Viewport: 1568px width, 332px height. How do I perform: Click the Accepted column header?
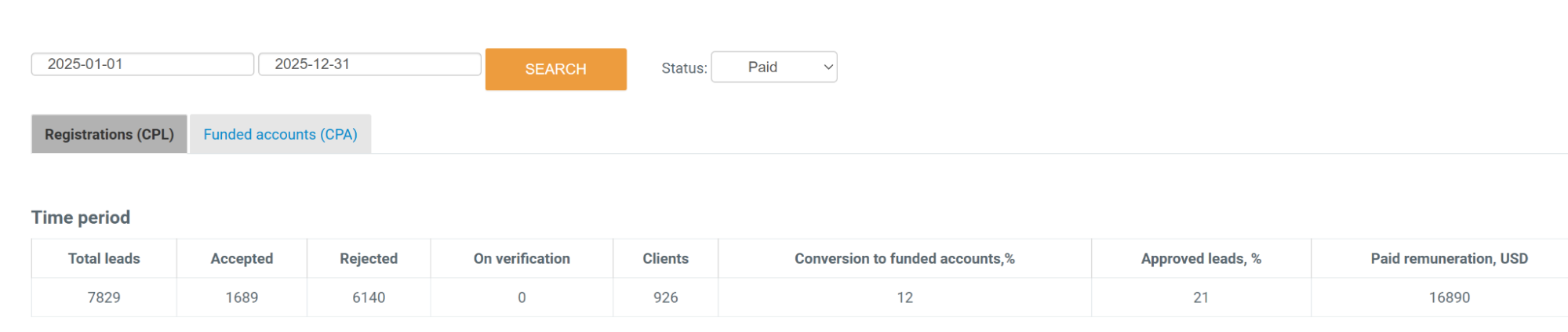coord(242,258)
